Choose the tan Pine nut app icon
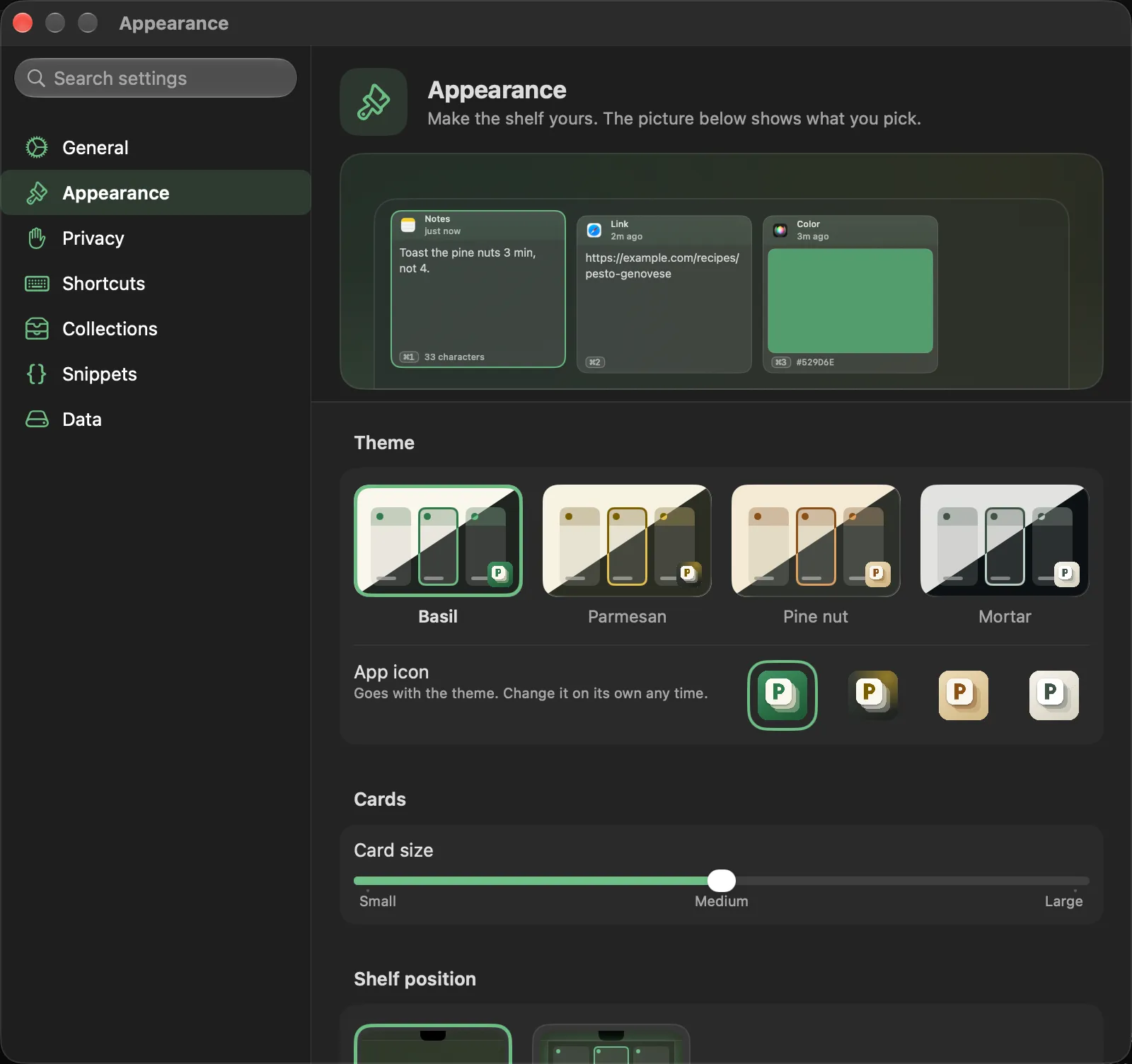The width and height of the screenshot is (1132, 1064). click(x=964, y=695)
